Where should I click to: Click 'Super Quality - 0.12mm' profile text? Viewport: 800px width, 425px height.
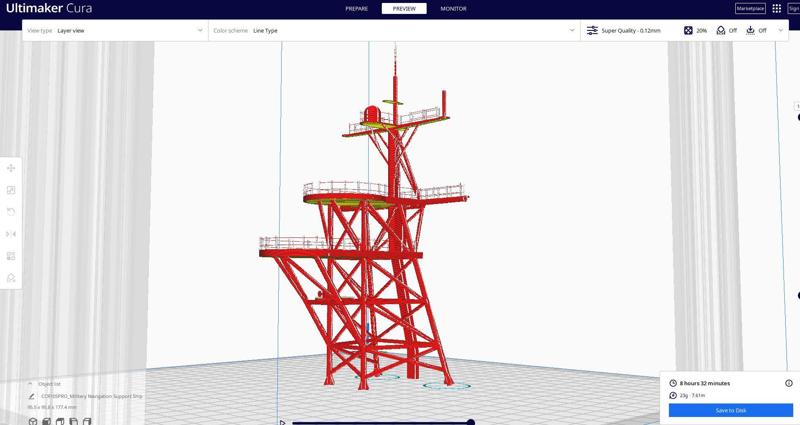coord(631,31)
